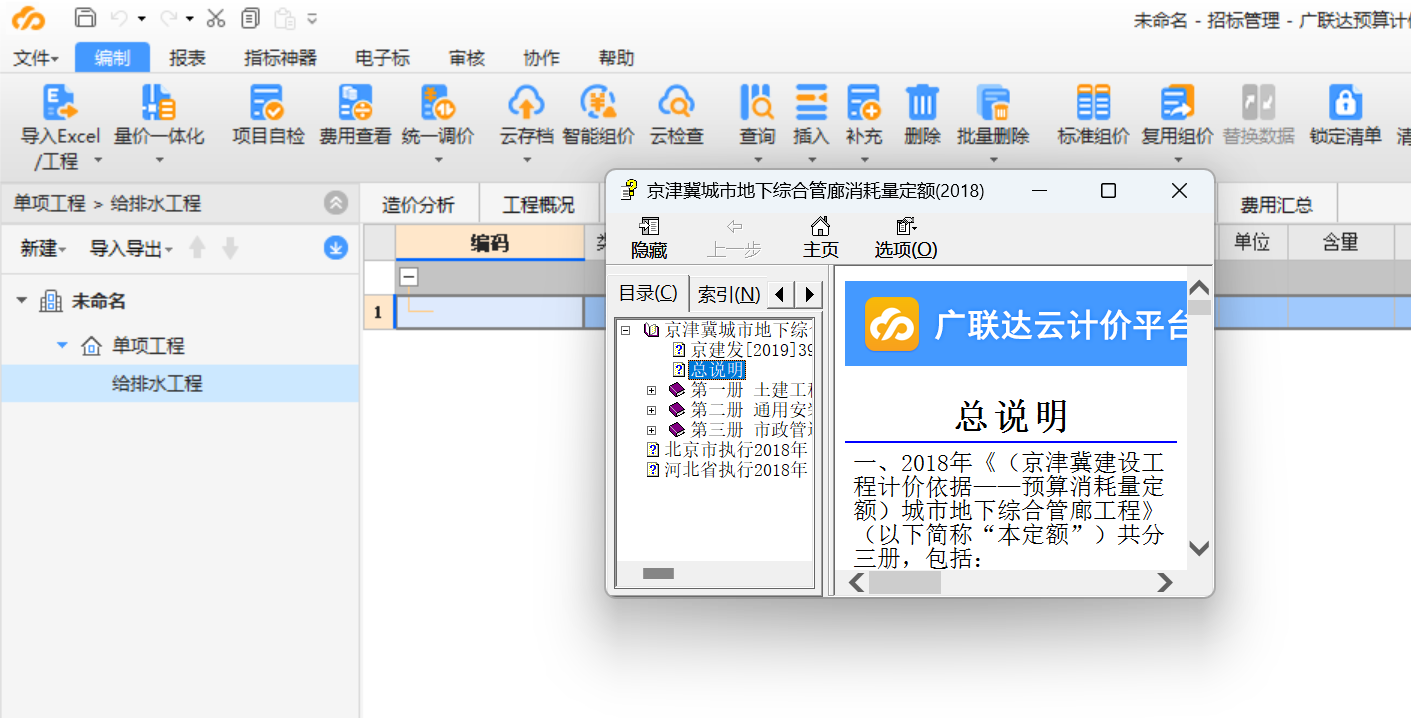This screenshot has height=718, width=1411.
Task: Click the 锁定清单 lock icon
Action: [x=1345, y=103]
